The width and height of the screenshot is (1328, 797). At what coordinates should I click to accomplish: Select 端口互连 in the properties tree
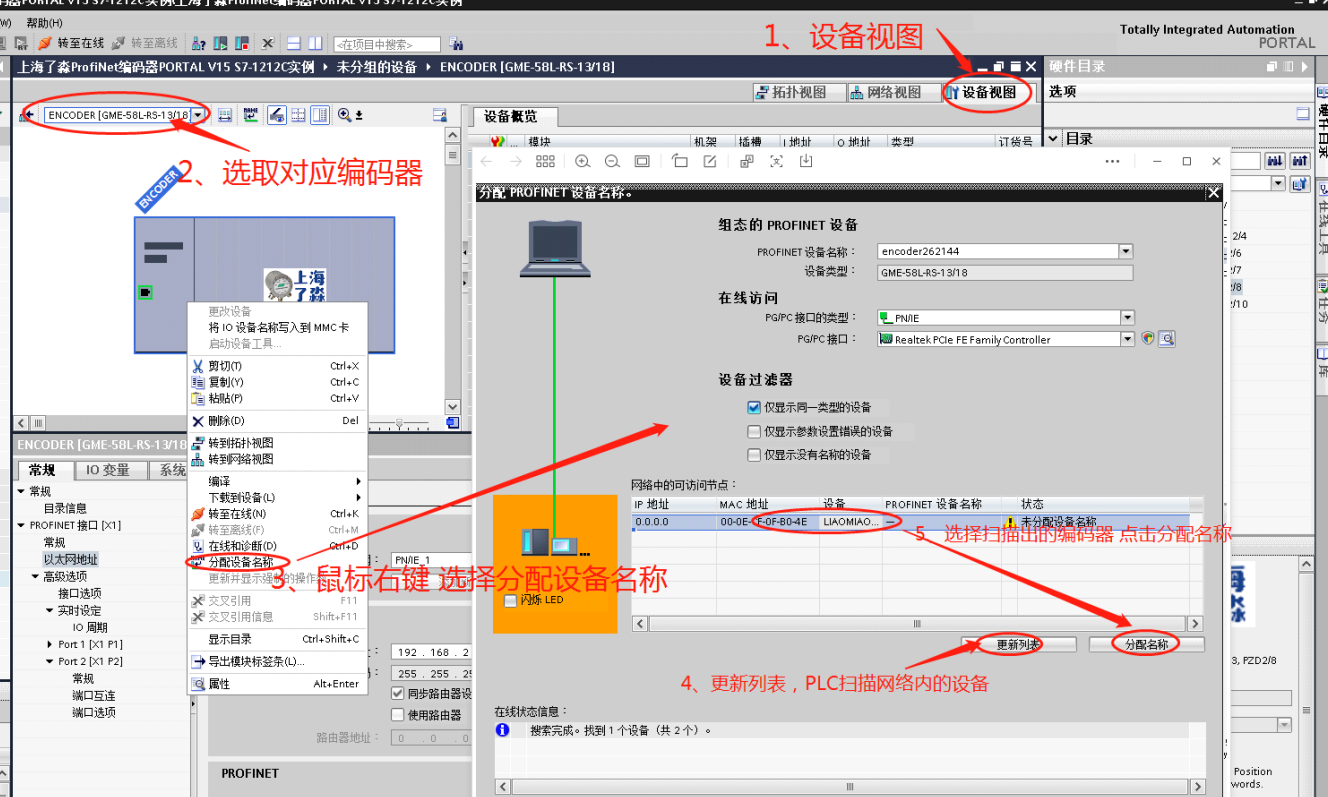coord(93,695)
